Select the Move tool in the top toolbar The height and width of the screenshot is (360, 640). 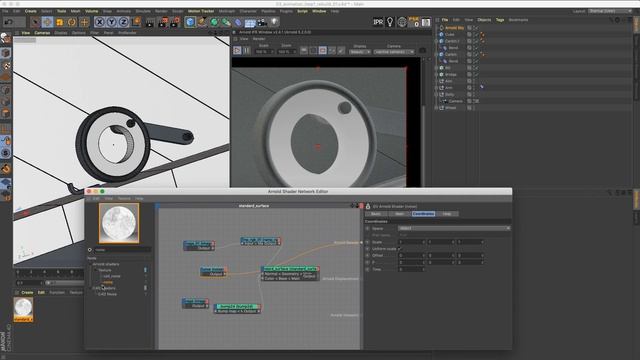[x=47, y=22]
